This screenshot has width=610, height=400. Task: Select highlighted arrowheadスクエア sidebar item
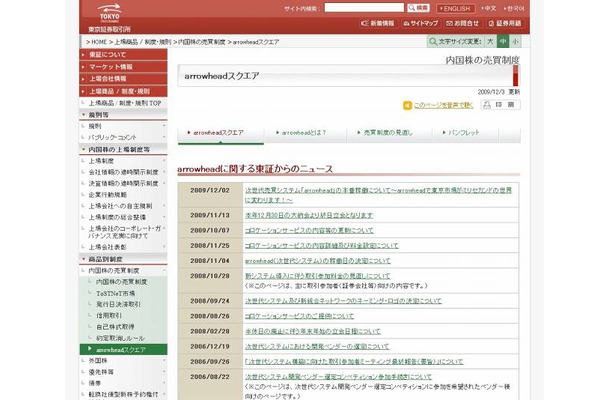click(123, 349)
